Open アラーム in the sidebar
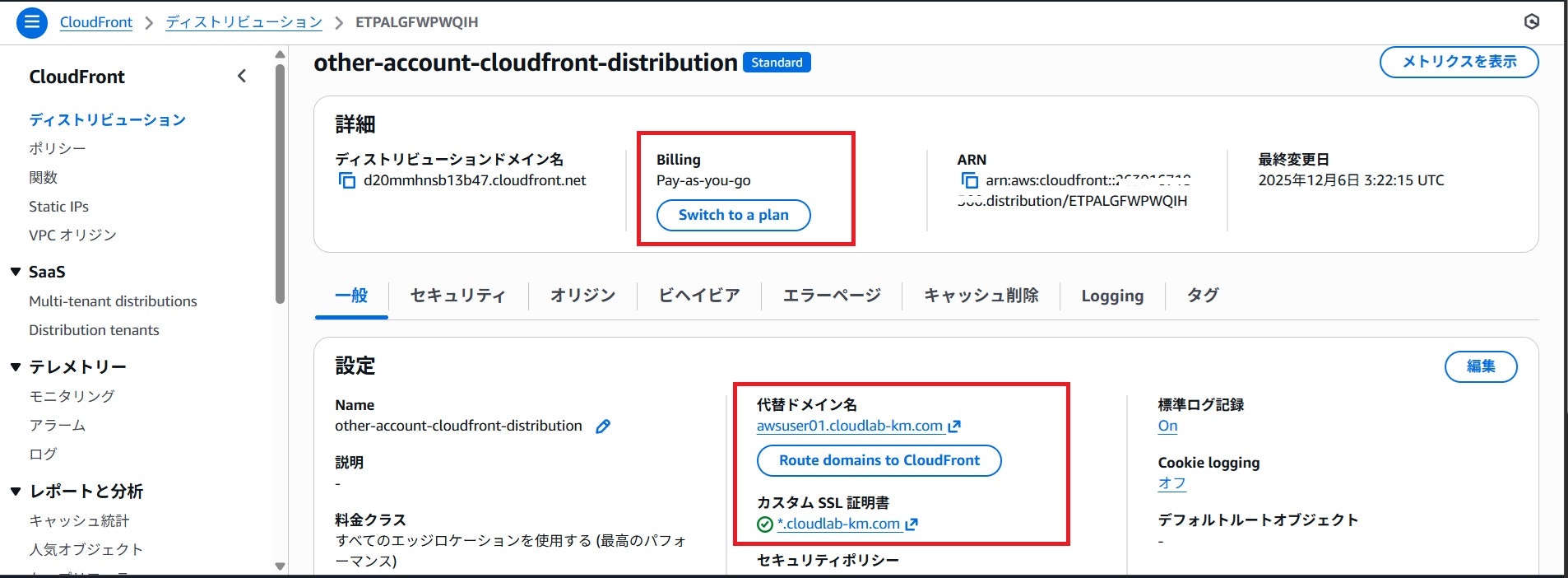This screenshot has height=578, width=1568. pyautogui.click(x=58, y=426)
